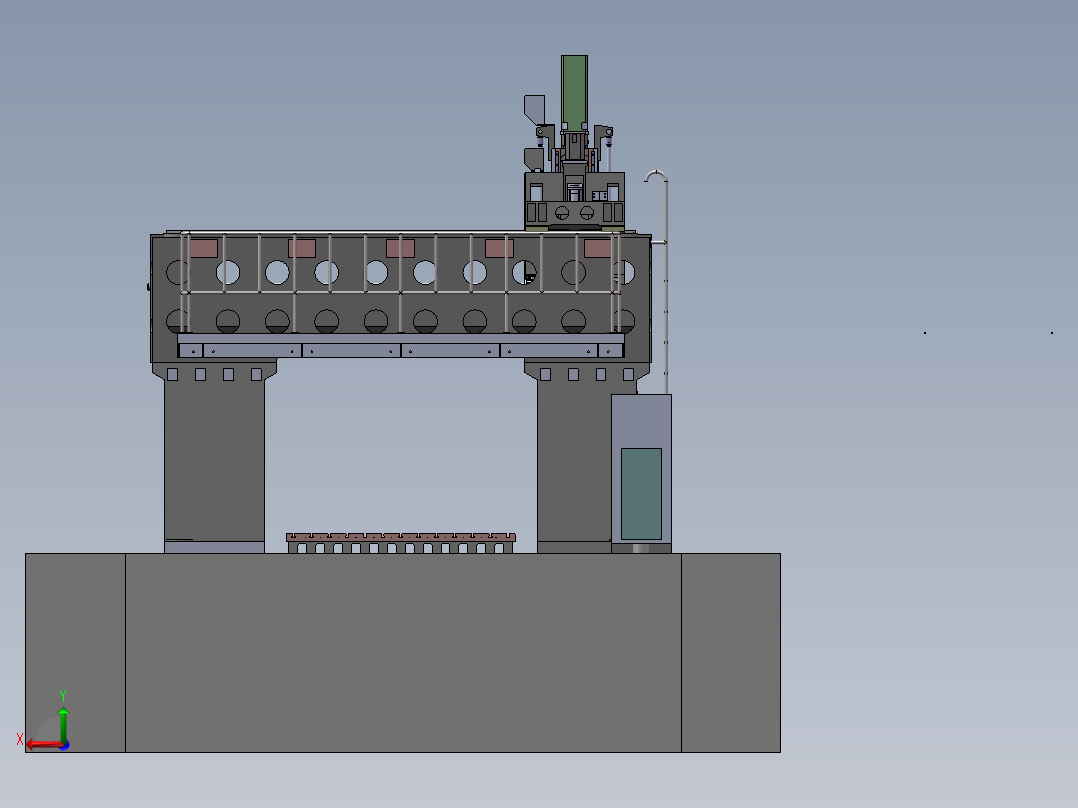Select the teal door panel on the cabinet

click(x=641, y=494)
